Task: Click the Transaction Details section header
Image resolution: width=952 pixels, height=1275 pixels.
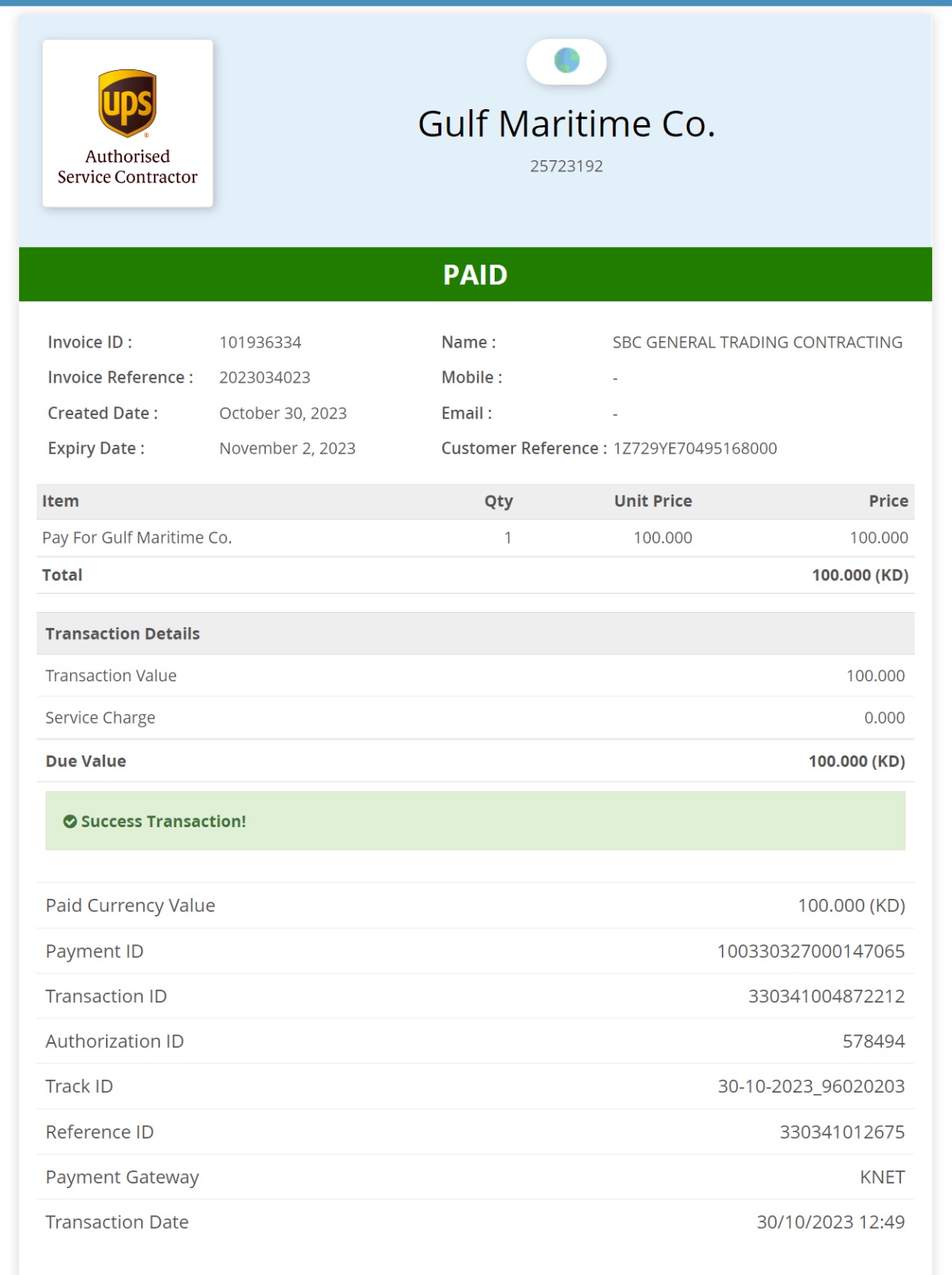Action: pyautogui.click(x=123, y=634)
